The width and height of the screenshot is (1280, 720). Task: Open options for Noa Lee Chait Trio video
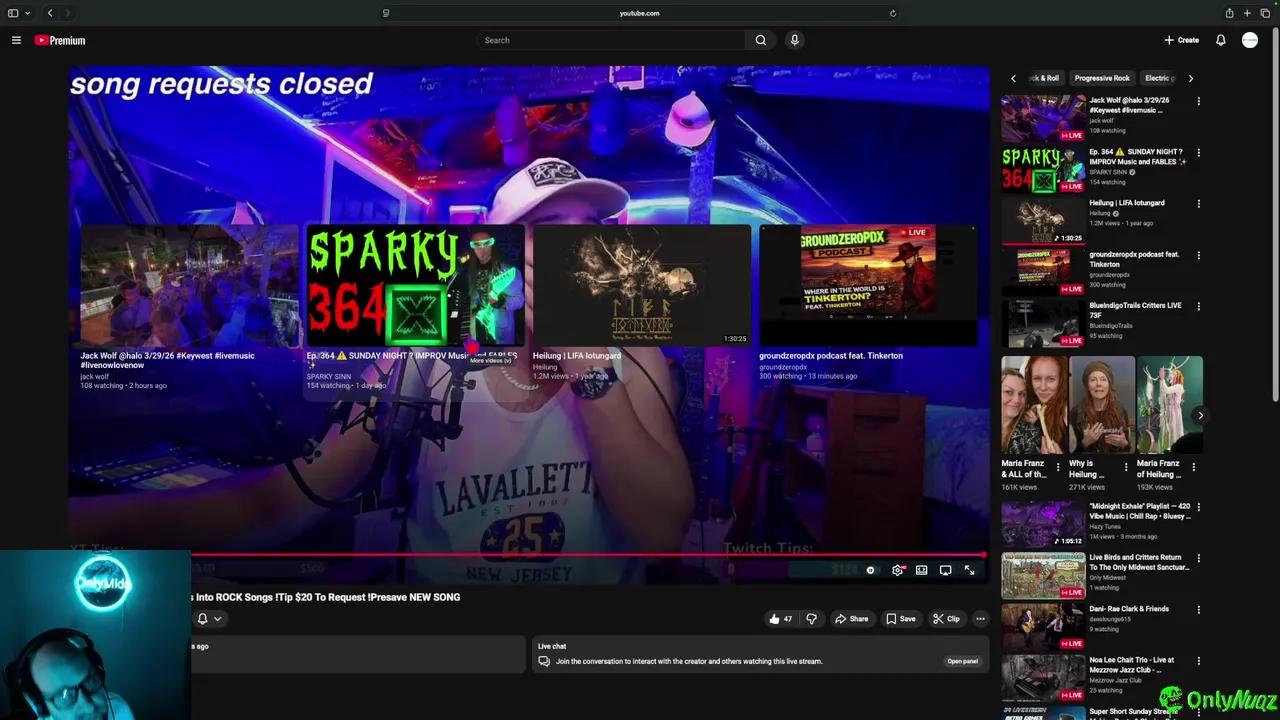pos(1198,661)
